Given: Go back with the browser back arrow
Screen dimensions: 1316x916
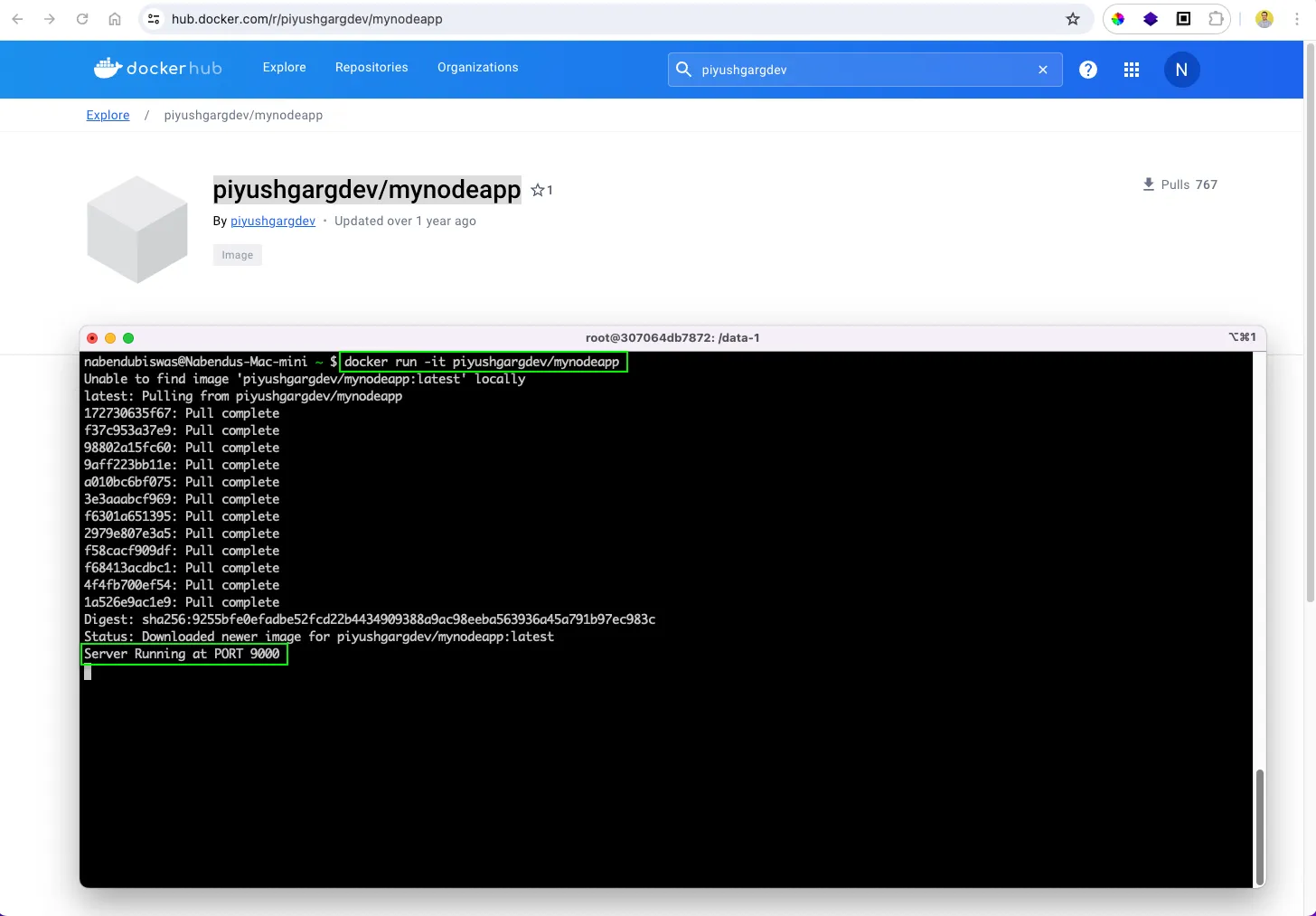Looking at the screenshot, I should point(17,19).
